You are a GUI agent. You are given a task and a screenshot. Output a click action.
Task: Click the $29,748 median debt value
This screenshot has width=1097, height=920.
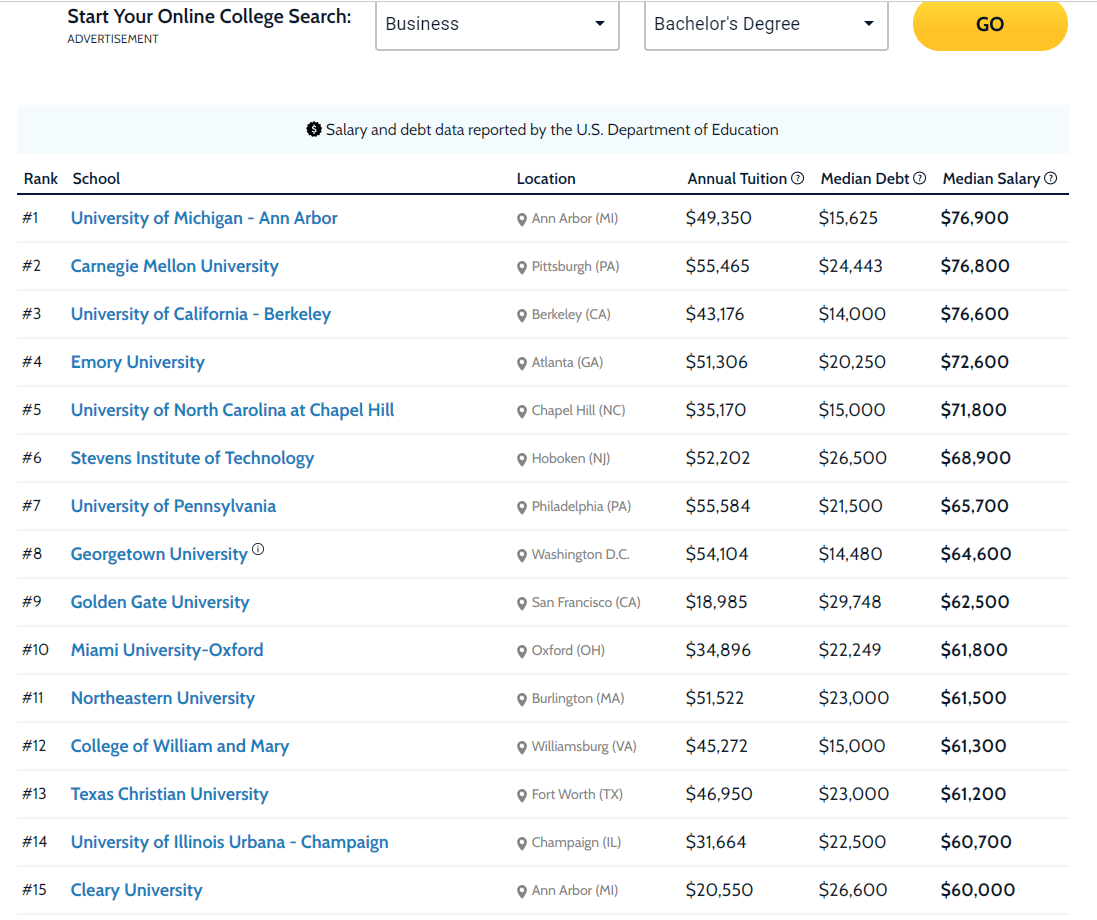click(850, 602)
